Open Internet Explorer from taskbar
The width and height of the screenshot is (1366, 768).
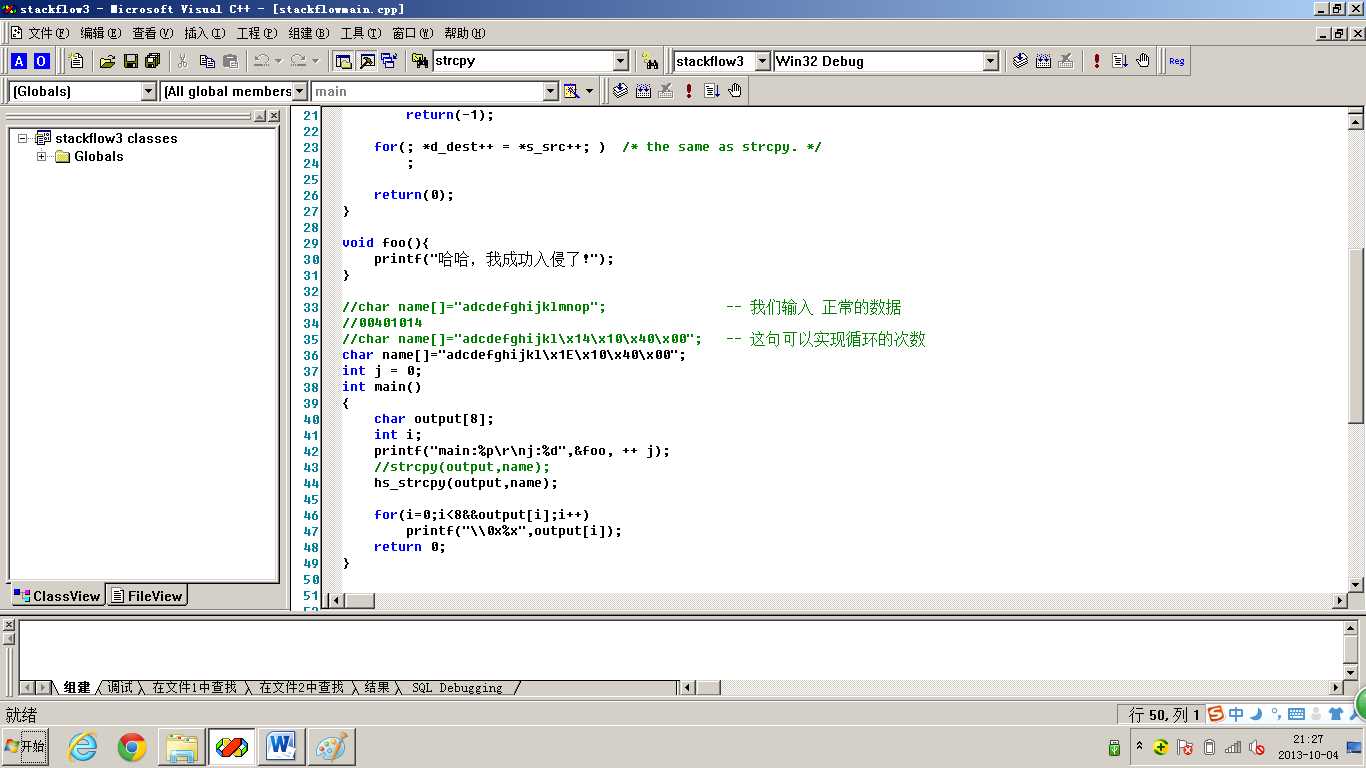(x=82, y=747)
